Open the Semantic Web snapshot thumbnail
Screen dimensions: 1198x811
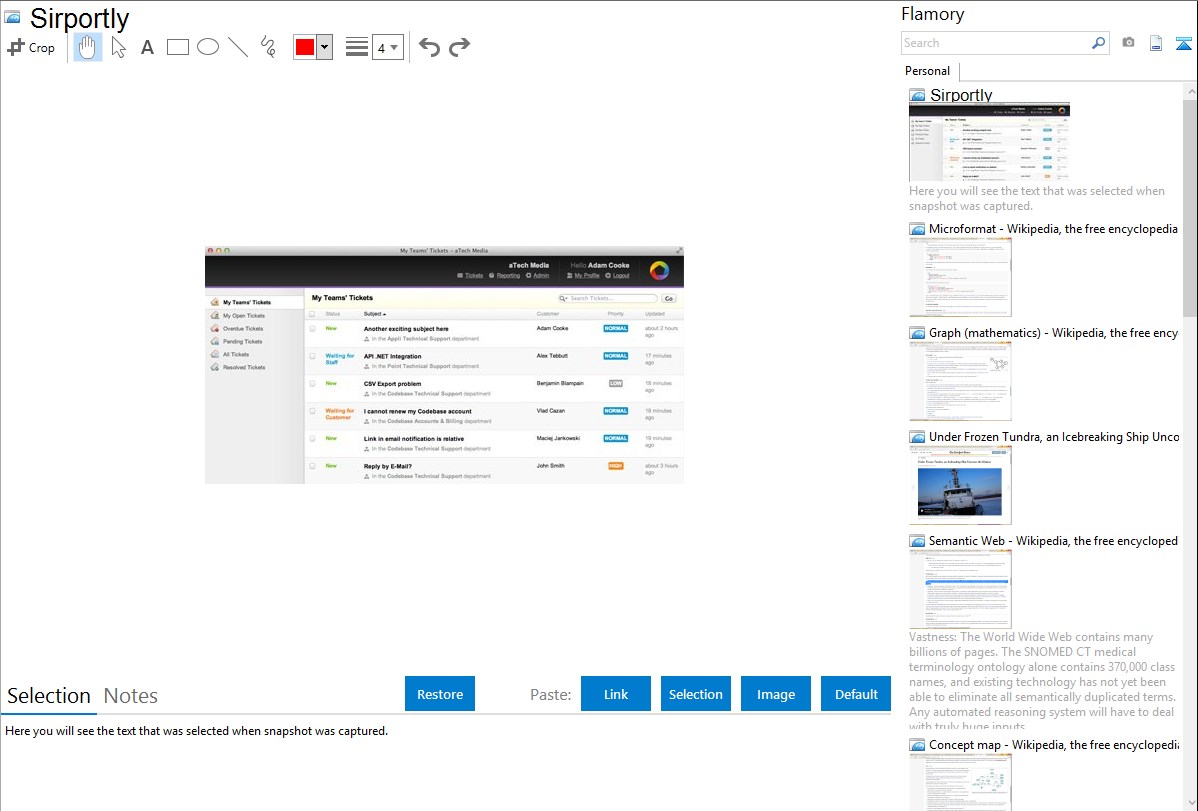pos(960,589)
